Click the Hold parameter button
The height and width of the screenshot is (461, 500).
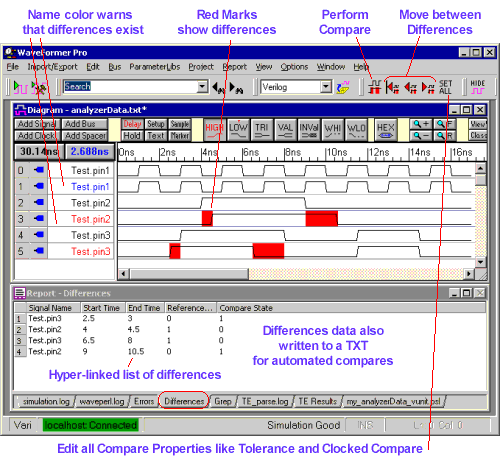[x=132, y=135]
